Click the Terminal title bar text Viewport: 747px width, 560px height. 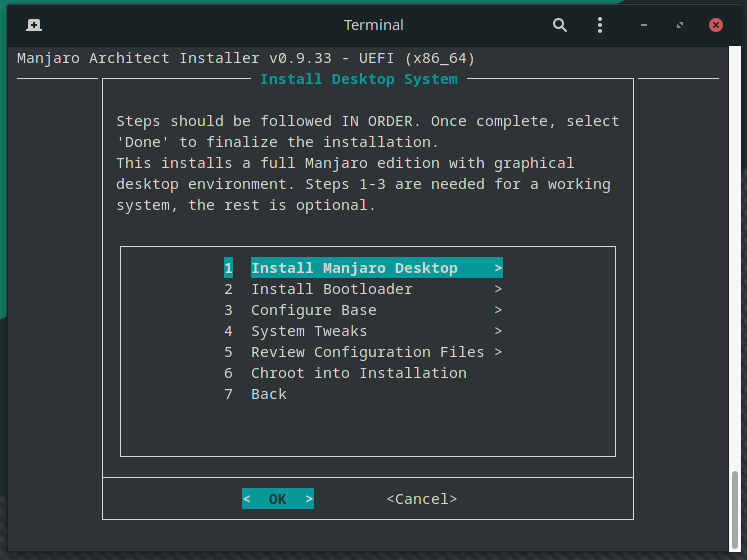373,24
